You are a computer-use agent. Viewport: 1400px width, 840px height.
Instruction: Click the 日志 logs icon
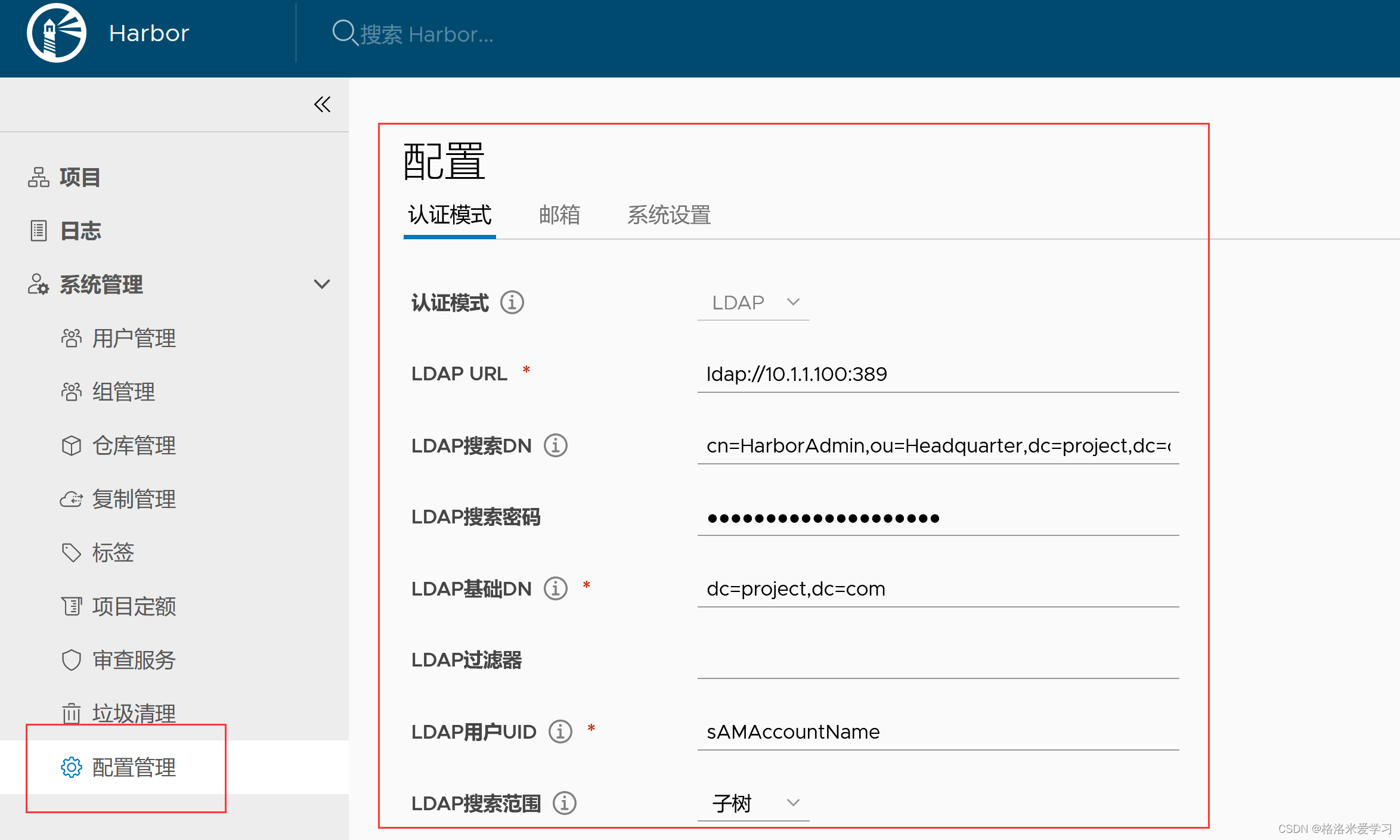pos(39,231)
